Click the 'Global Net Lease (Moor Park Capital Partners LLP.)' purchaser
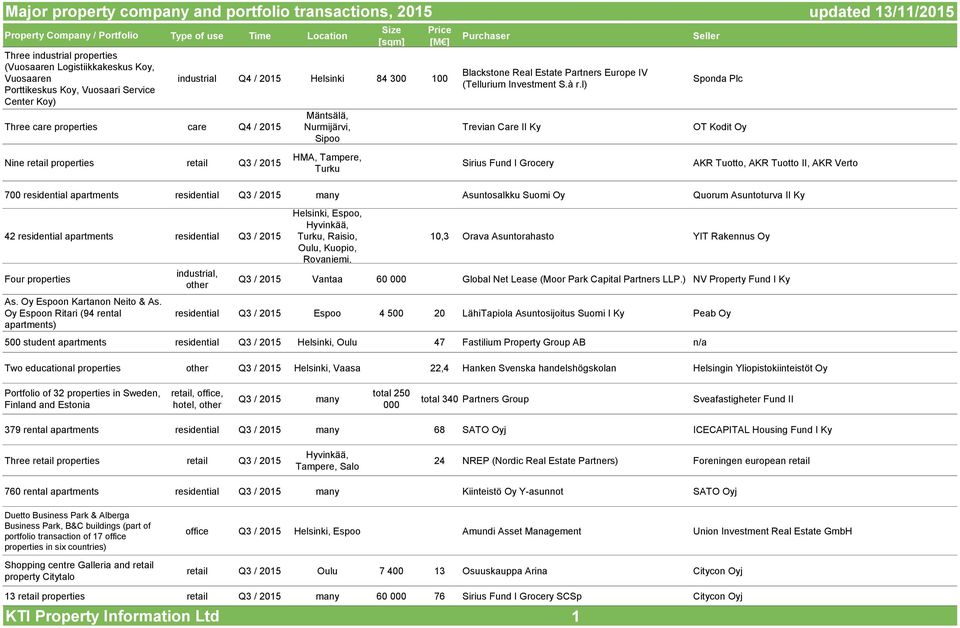The height and width of the screenshot is (628, 960). click(x=574, y=279)
